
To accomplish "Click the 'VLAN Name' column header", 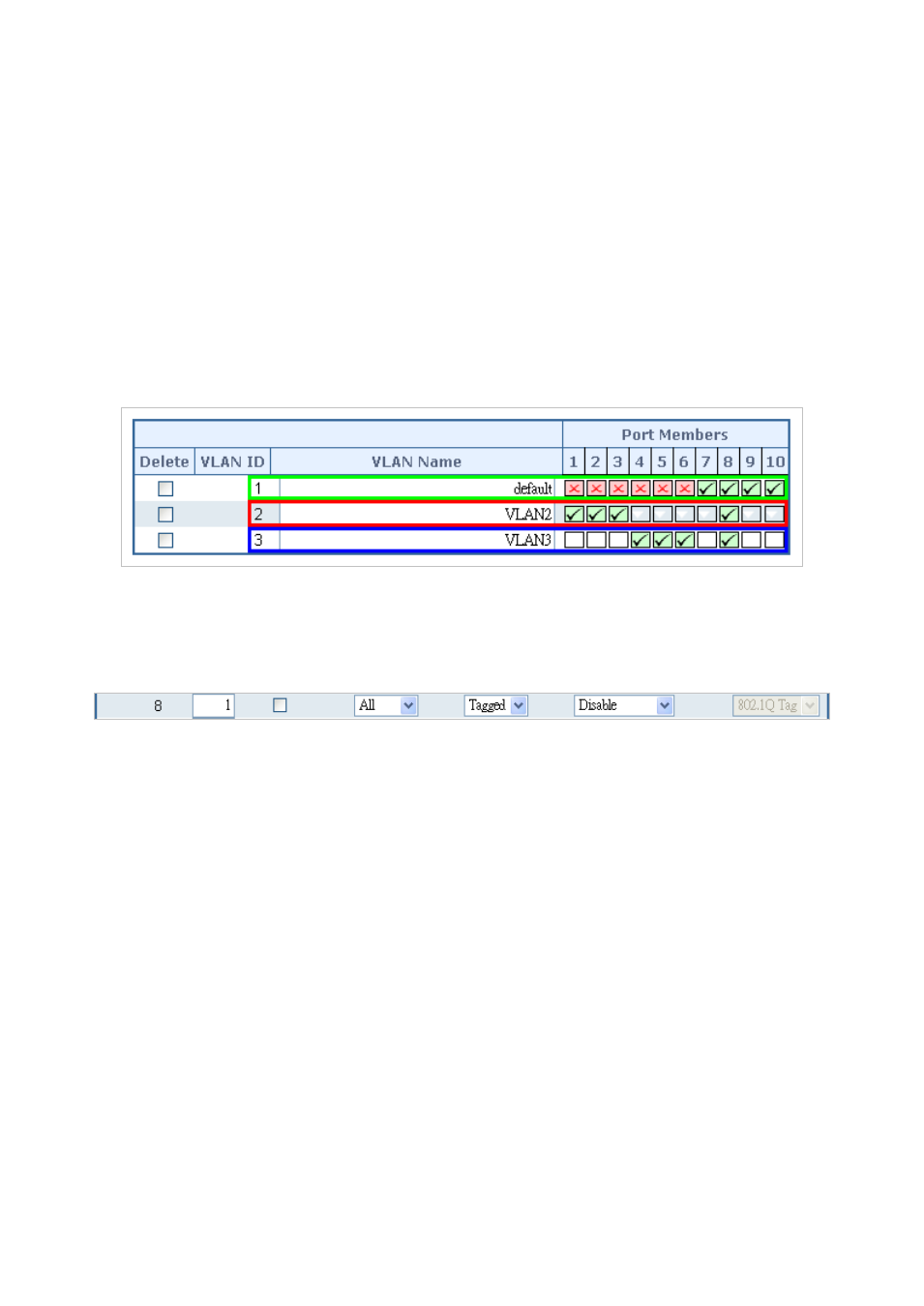I will pyautogui.click(x=416, y=461).
